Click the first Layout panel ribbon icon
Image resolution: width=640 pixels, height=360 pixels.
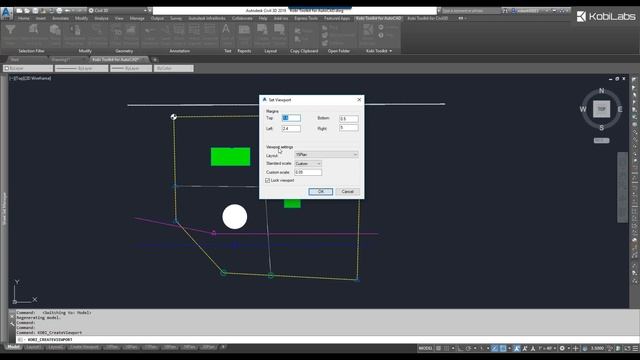coord(262,30)
